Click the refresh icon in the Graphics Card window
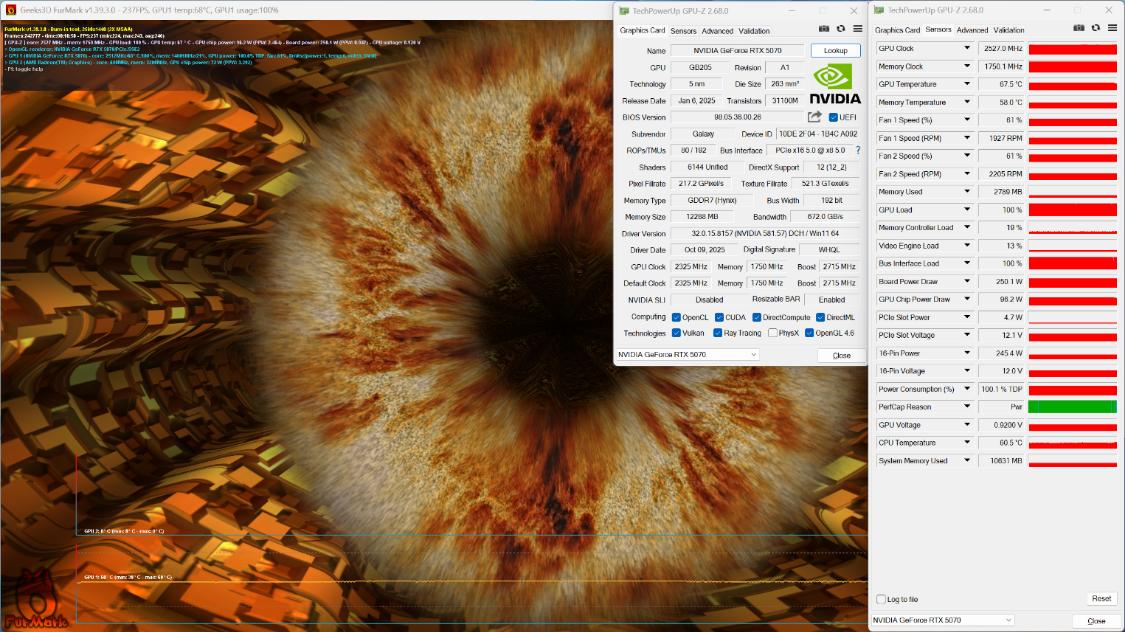This screenshot has width=1125, height=632. coord(840,30)
